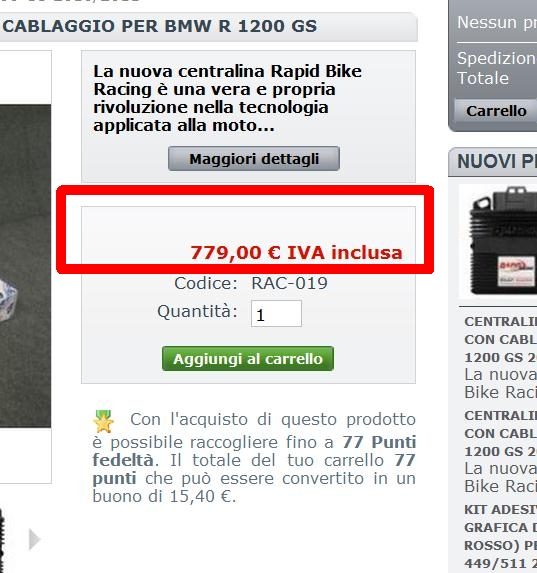The image size is (537, 573).
Task: Click the NUOVI PRODOTTI block header
Action: point(493,162)
